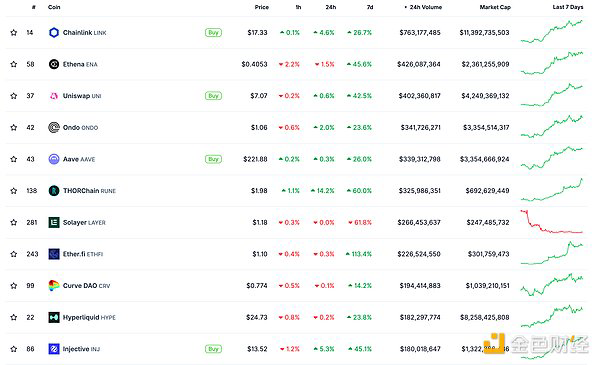Sort by 24h Volume column header
Screen dimensions: 600x365
[423, 7]
